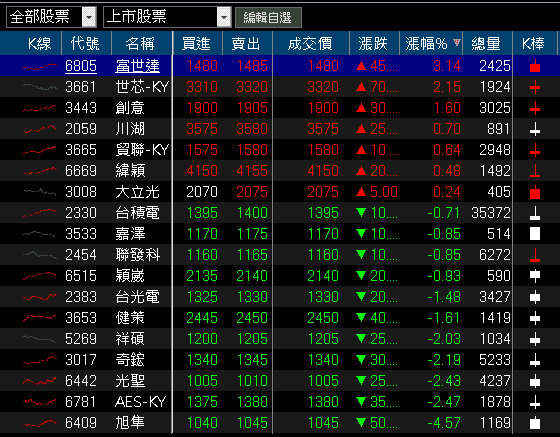The height and width of the screenshot is (437, 560).
Task: Click the candlestick icon for 健策
Action: click(535, 318)
